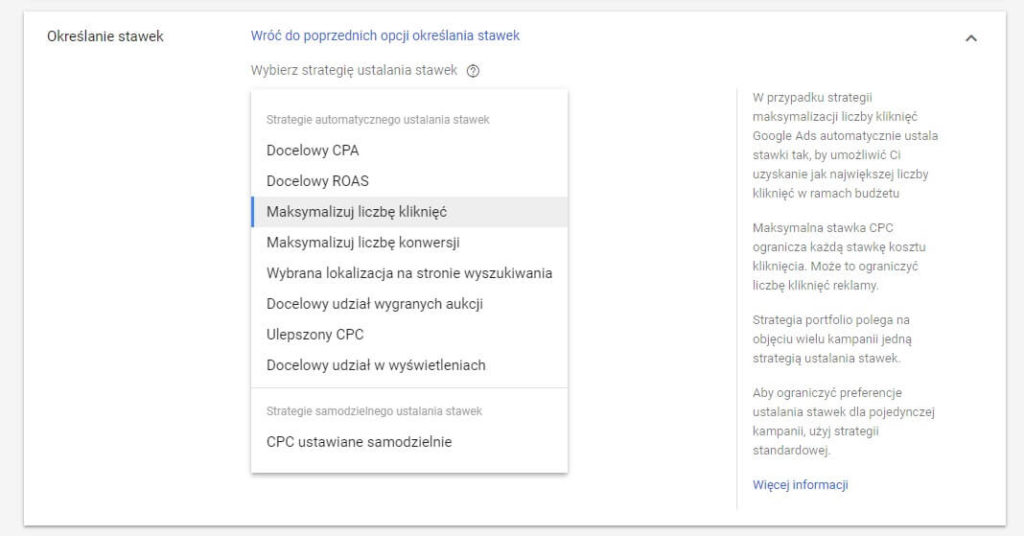The width and height of the screenshot is (1024, 536).
Task: Choose Docelowy ROAS from the list
Action: pos(409,181)
